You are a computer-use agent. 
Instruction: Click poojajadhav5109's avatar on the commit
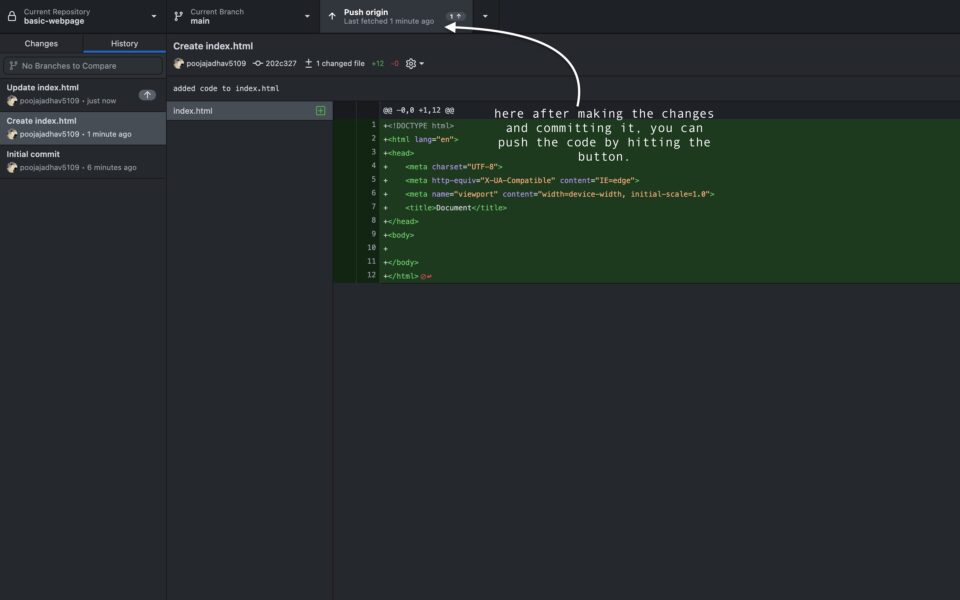point(178,62)
